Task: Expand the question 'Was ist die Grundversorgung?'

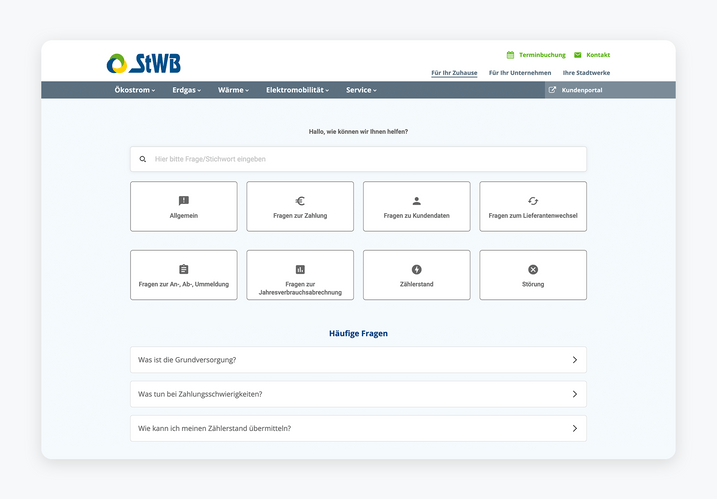Action: (x=358, y=360)
